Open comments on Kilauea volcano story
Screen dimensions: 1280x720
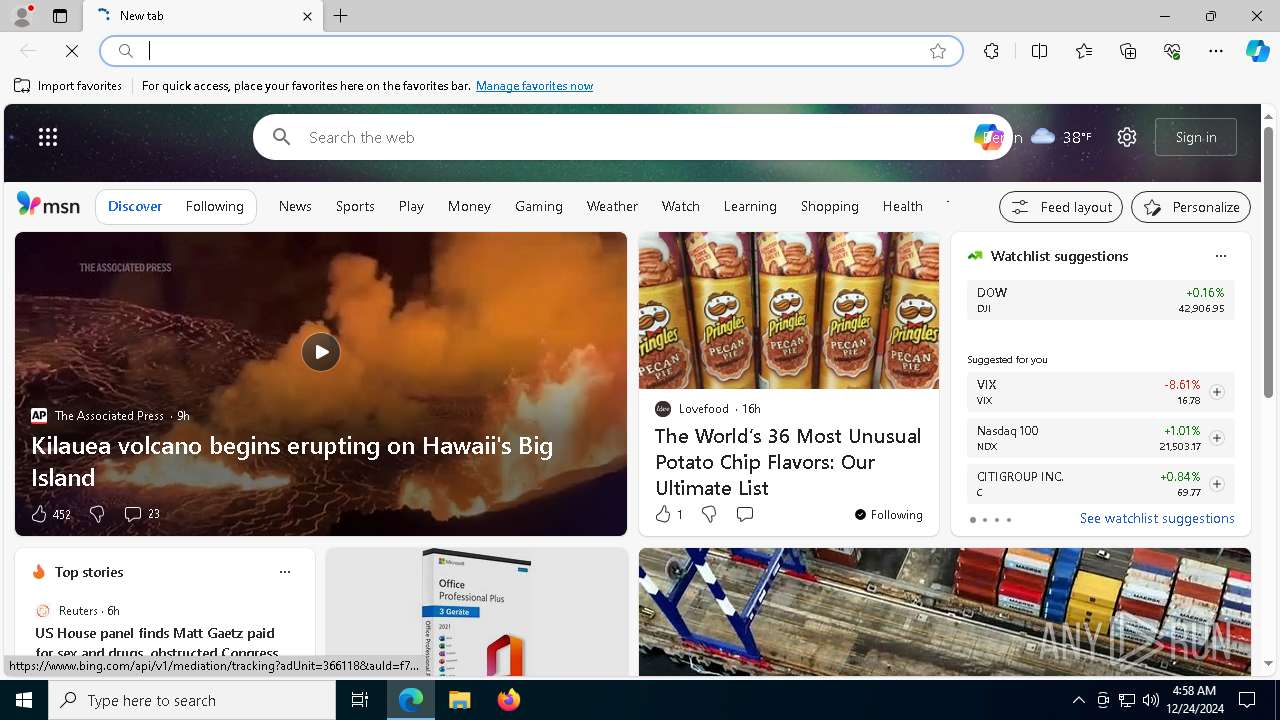point(141,514)
